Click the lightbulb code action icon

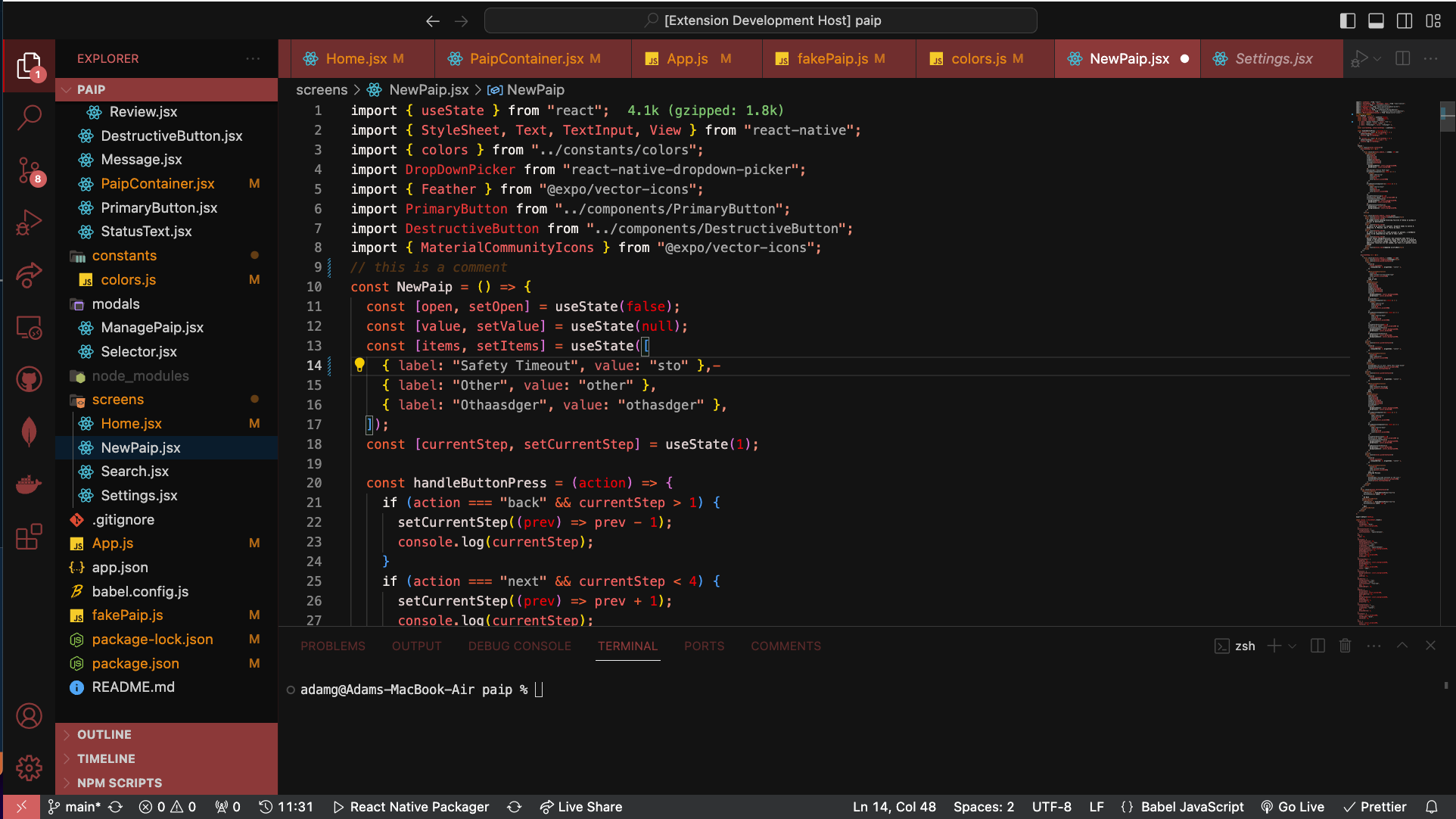(359, 365)
